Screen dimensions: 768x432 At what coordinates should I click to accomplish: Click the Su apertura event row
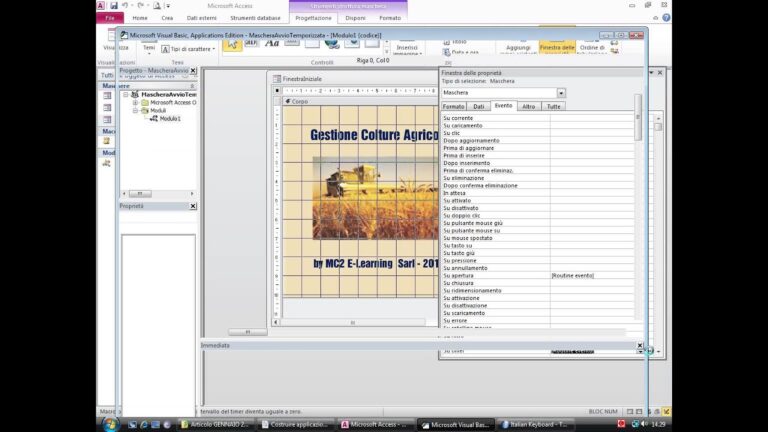(x=537, y=276)
